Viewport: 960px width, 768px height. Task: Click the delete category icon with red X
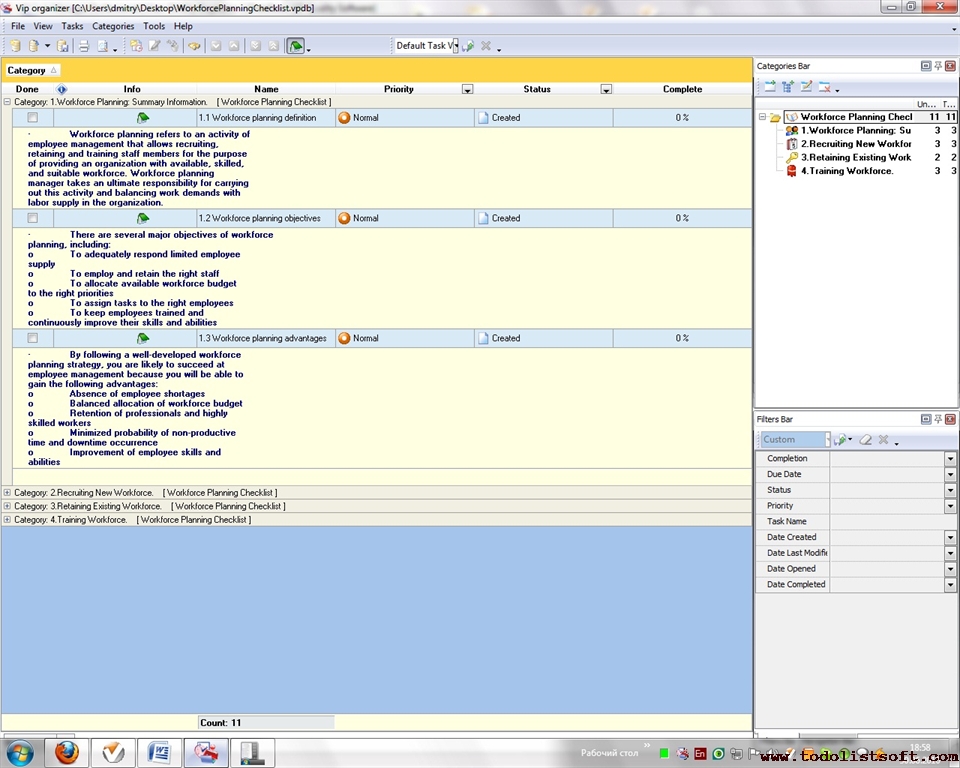825,88
